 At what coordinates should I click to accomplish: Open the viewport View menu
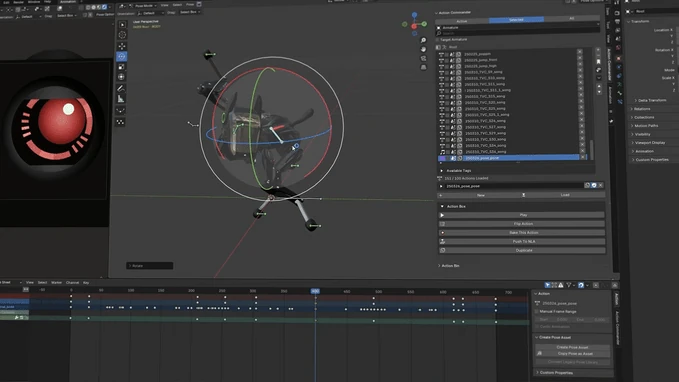[165, 5]
